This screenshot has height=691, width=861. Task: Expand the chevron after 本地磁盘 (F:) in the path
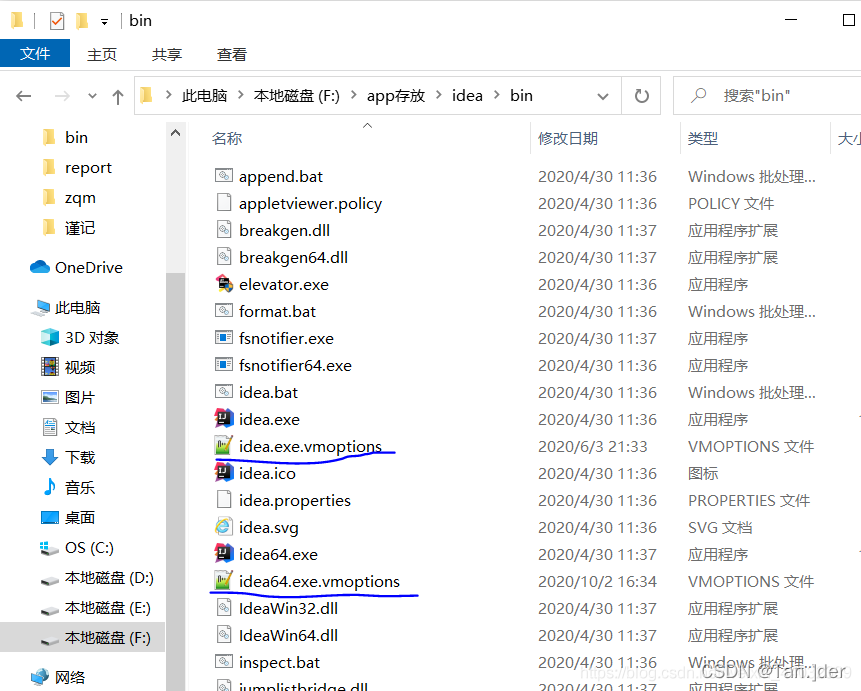click(354, 95)
